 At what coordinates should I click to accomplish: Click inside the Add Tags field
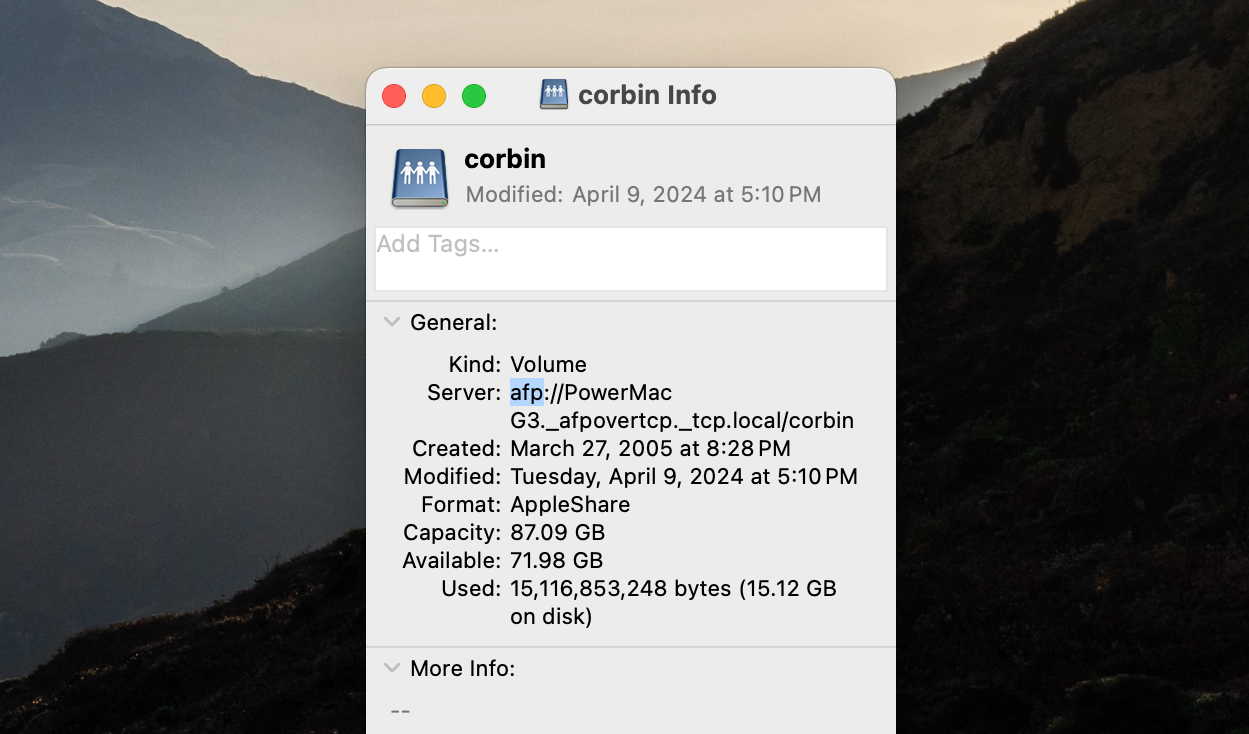click(630, 259)
